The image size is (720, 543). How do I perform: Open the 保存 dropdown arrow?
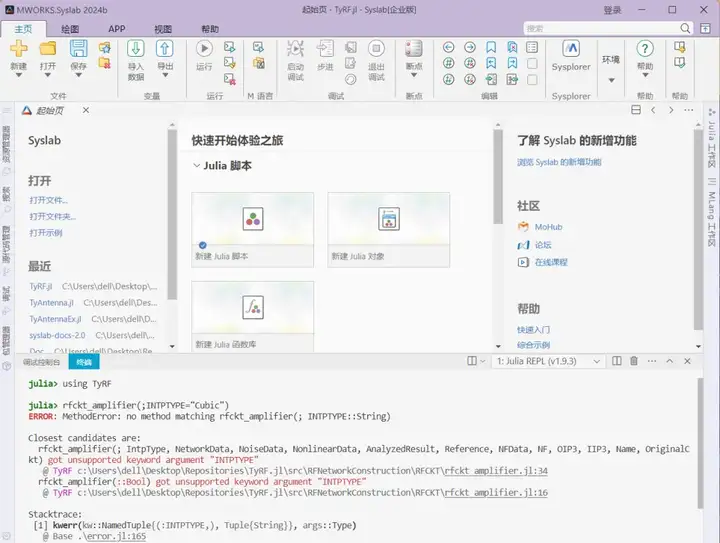click(79, 75)
